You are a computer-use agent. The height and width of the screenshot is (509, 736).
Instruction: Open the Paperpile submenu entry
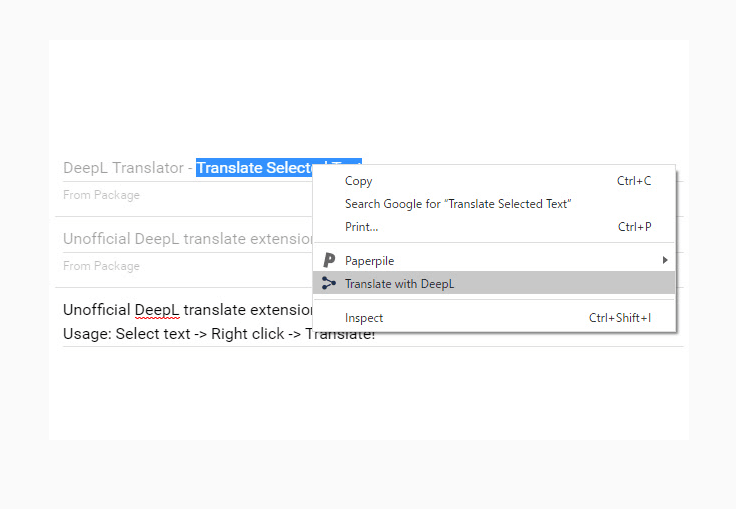point(494,261)
